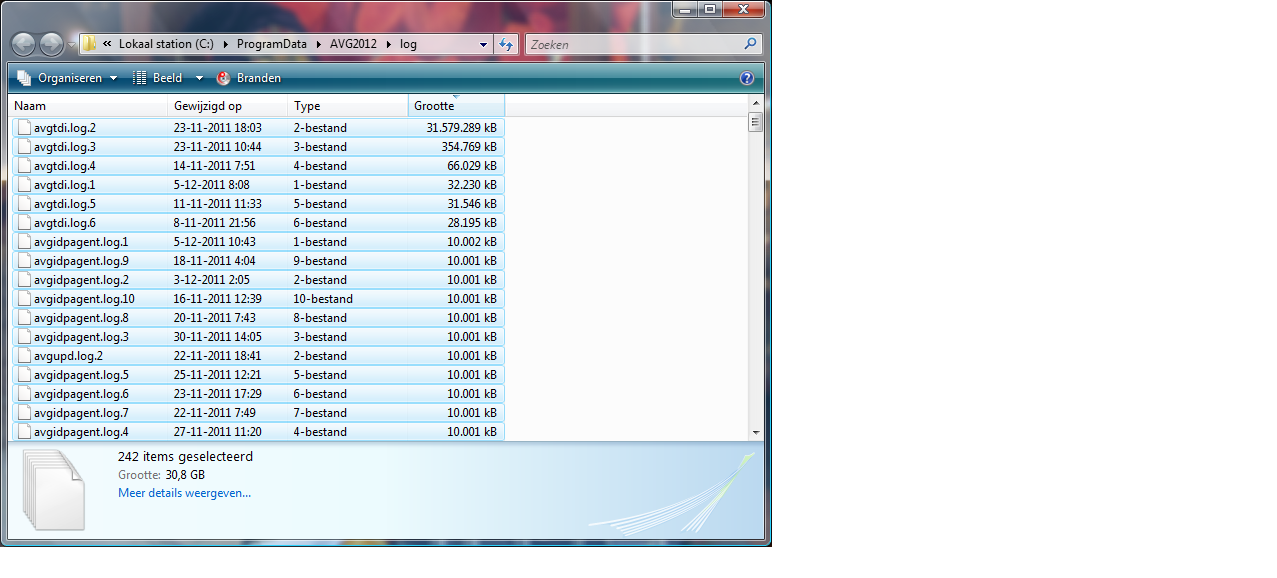Click the Refresh button beside address bar
The height and width of the screenshot is (578, 1277).
pos(506,44)
